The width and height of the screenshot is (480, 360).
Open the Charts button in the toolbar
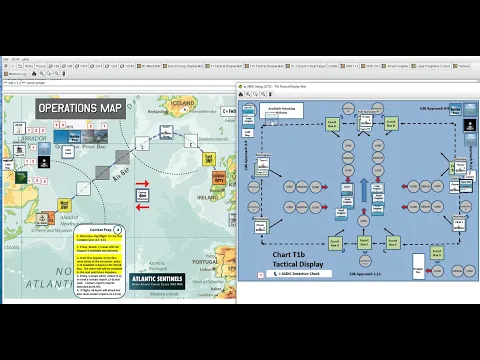333,66
